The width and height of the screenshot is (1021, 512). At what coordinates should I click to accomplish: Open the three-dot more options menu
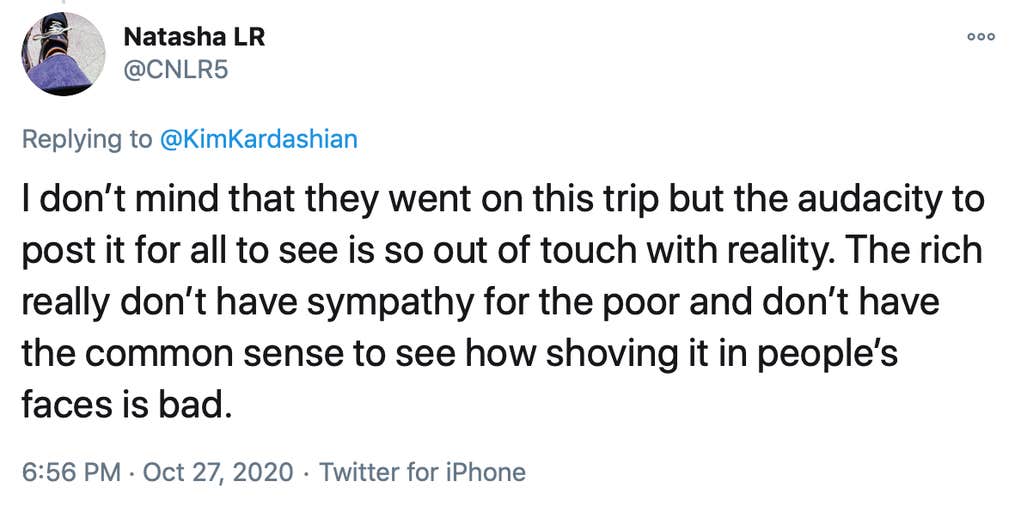click(982, 36)
